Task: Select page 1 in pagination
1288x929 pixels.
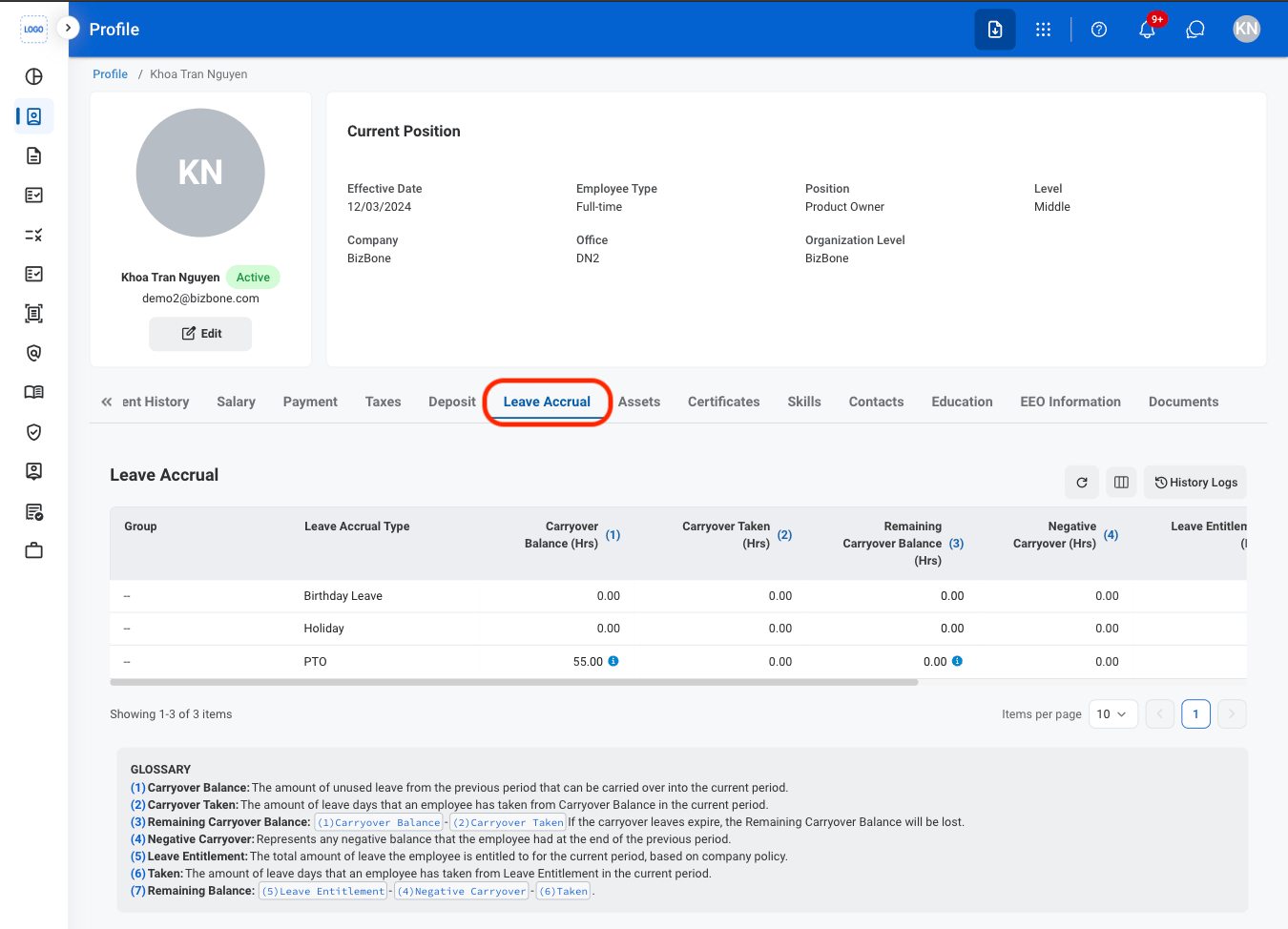Action: 1195,714
